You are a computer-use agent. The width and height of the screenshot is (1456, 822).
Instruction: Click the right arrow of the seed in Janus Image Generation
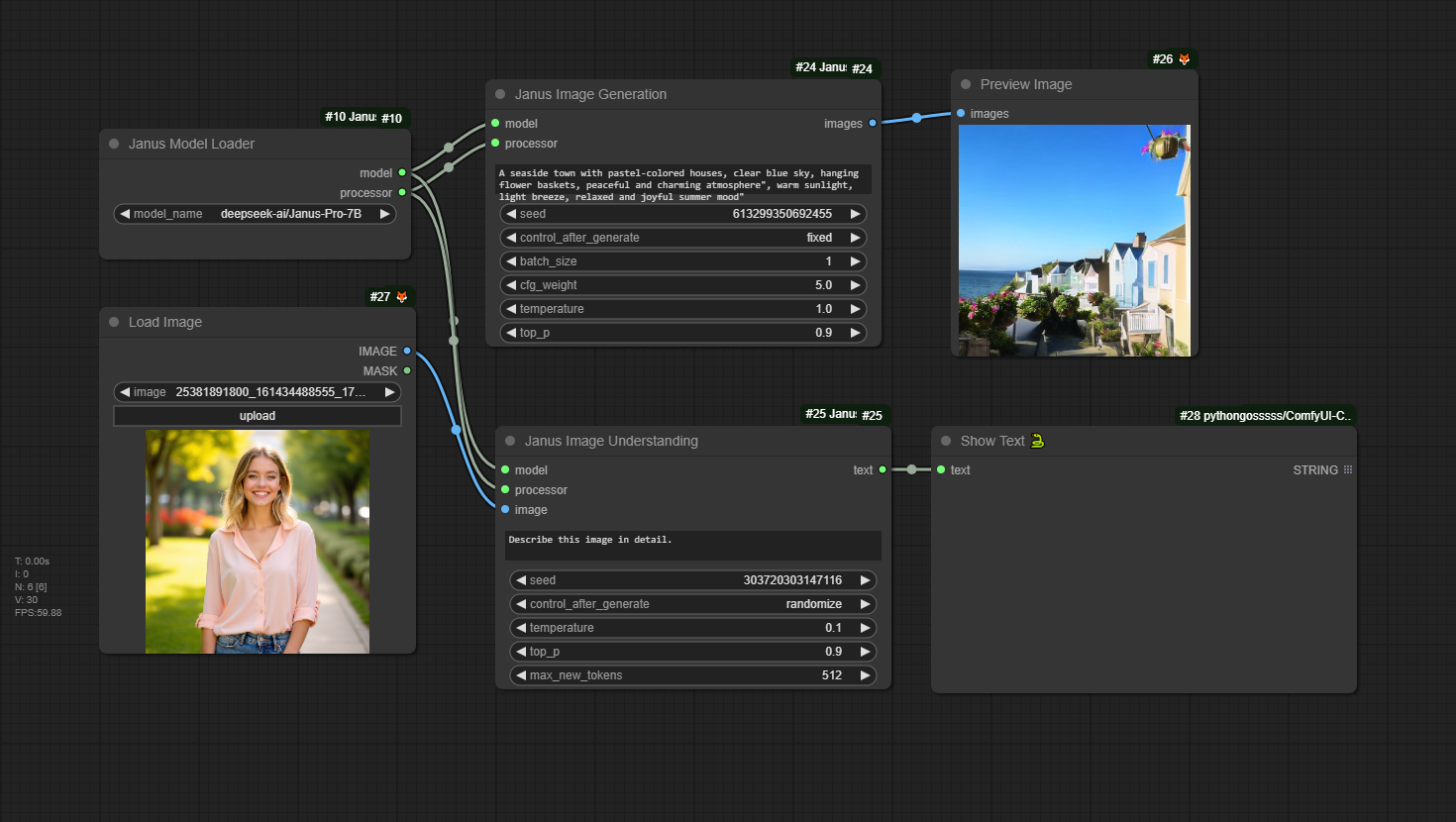click(x=855, y=214)
